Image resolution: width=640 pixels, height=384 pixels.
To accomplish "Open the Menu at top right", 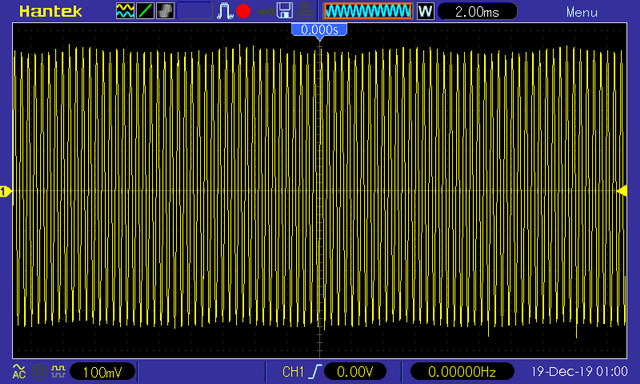I will [x=582, y=12].
